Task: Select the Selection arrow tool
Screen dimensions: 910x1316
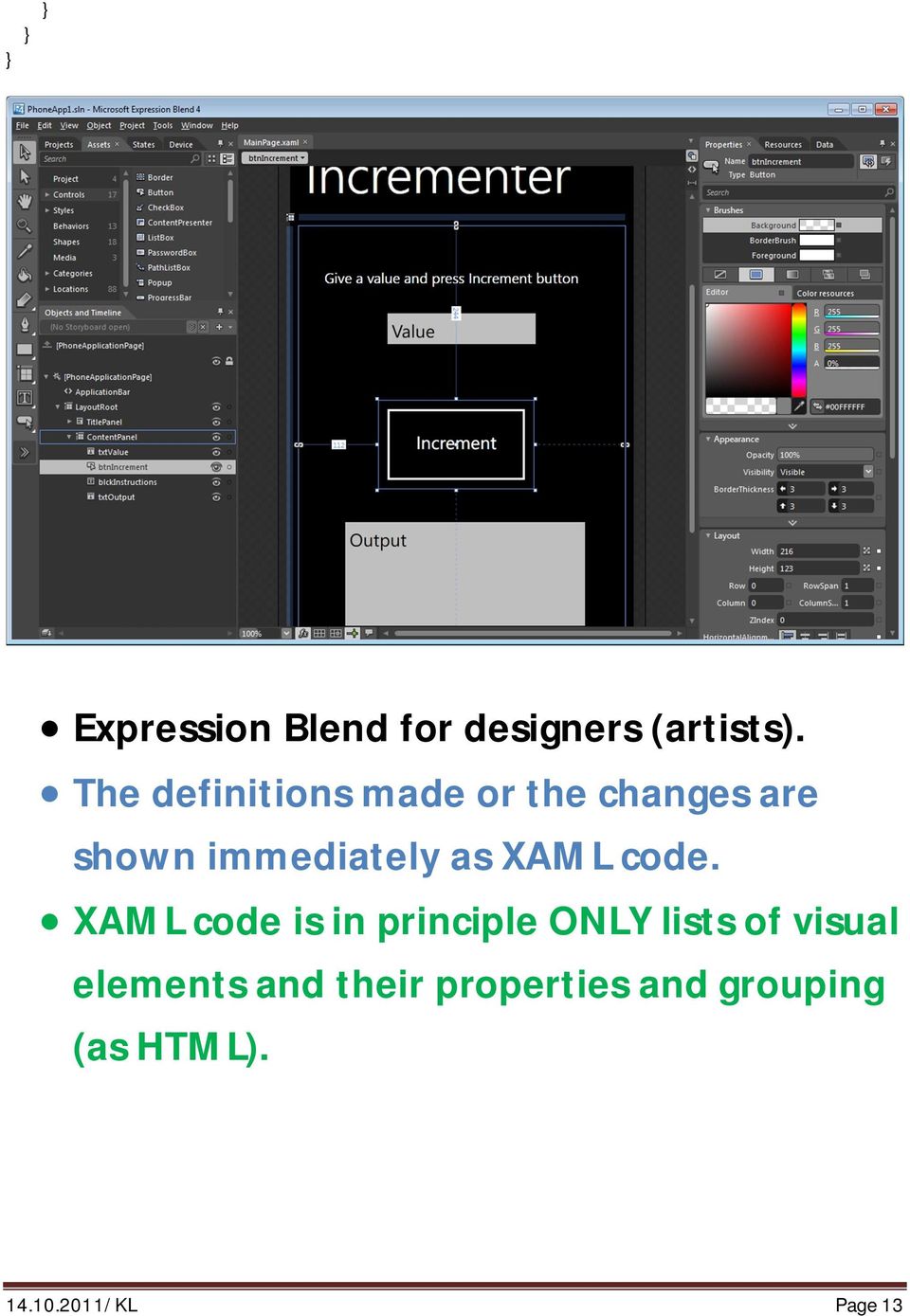Action: point(25,153)
